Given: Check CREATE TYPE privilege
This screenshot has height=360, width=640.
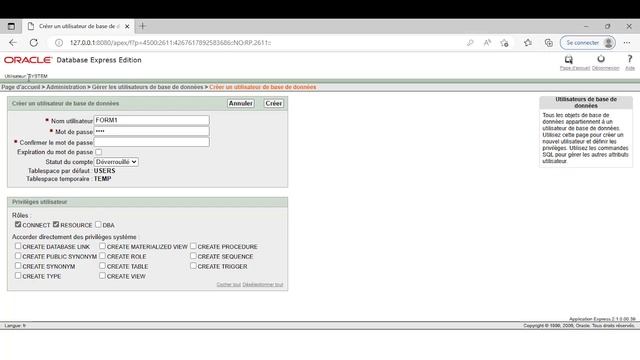Looking at the screenshot, I should point(18,276).
